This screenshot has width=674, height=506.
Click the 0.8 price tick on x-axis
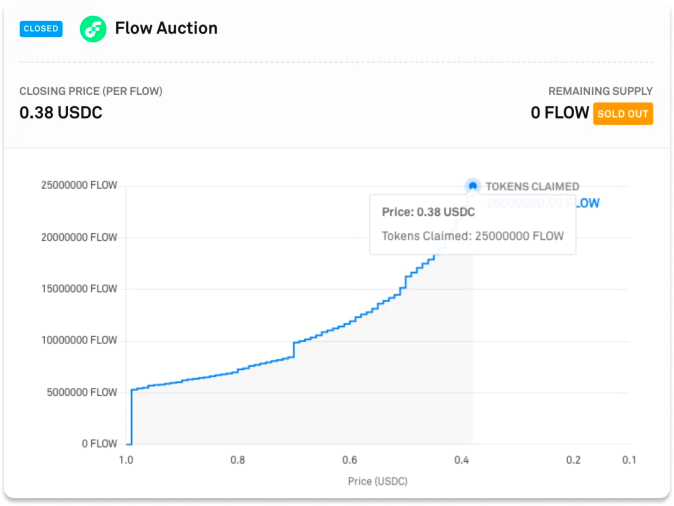[x=237, y=460]
